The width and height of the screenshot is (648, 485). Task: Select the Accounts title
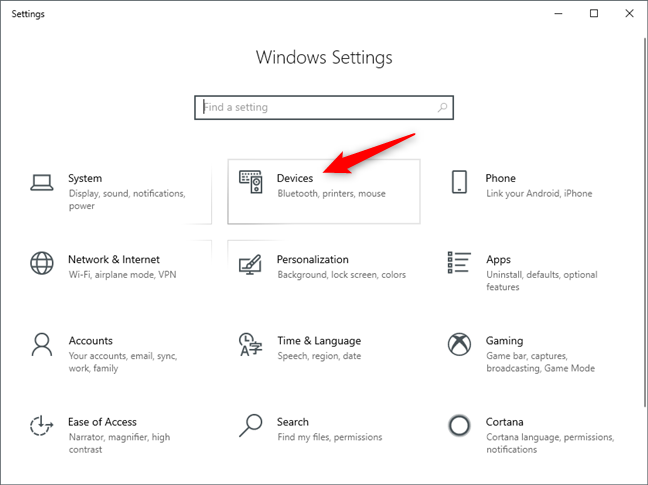tap(91, 341)
